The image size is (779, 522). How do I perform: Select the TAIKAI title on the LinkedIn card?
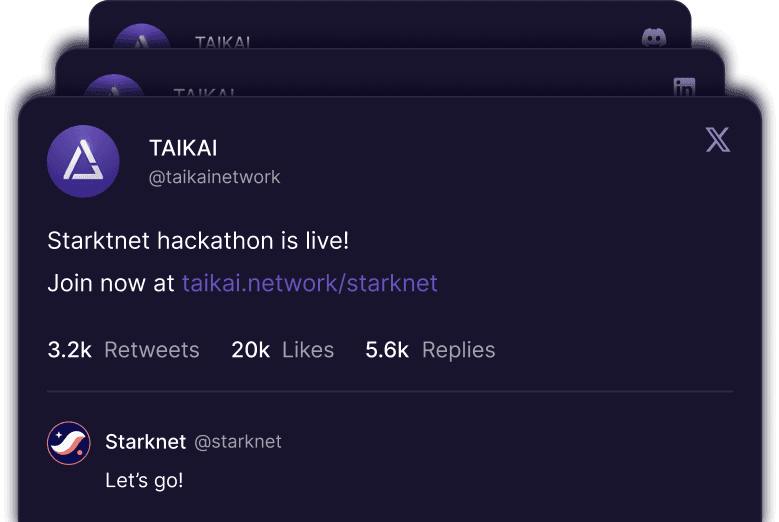tap(203, 93)
